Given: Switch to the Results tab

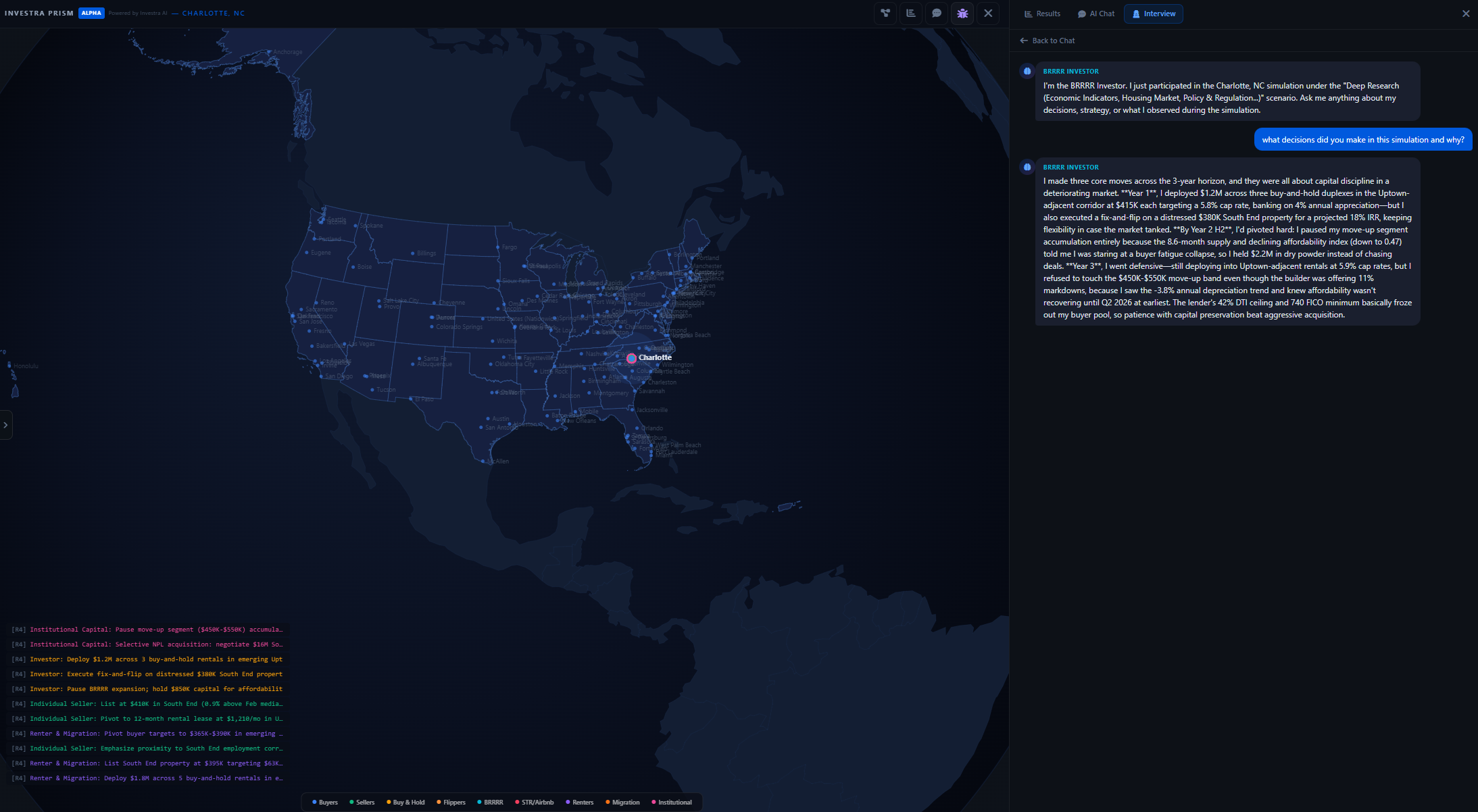Looking at the screenshot, I should (x=1042, y=14).
